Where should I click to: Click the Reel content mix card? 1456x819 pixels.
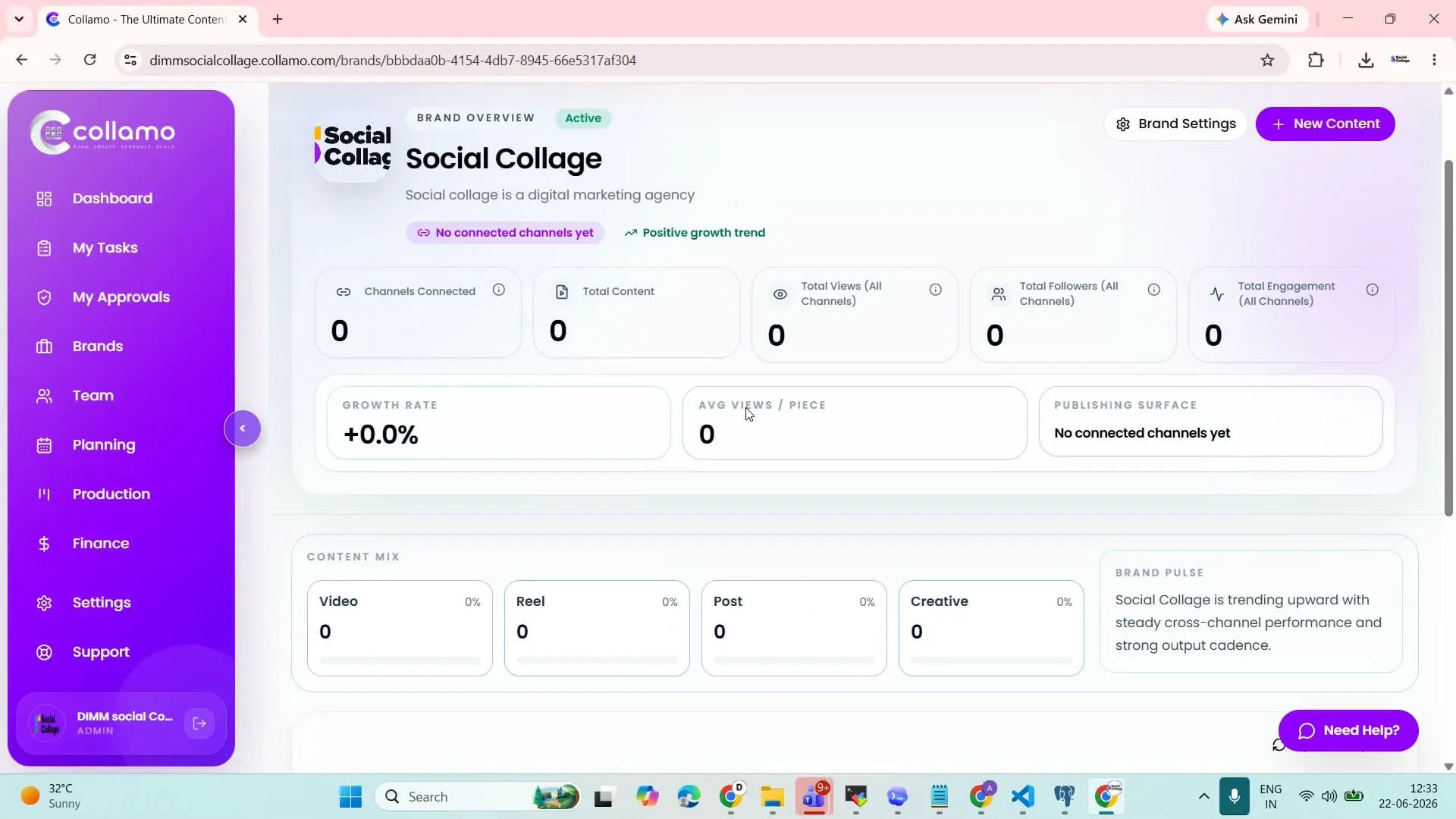coord(597,629)
